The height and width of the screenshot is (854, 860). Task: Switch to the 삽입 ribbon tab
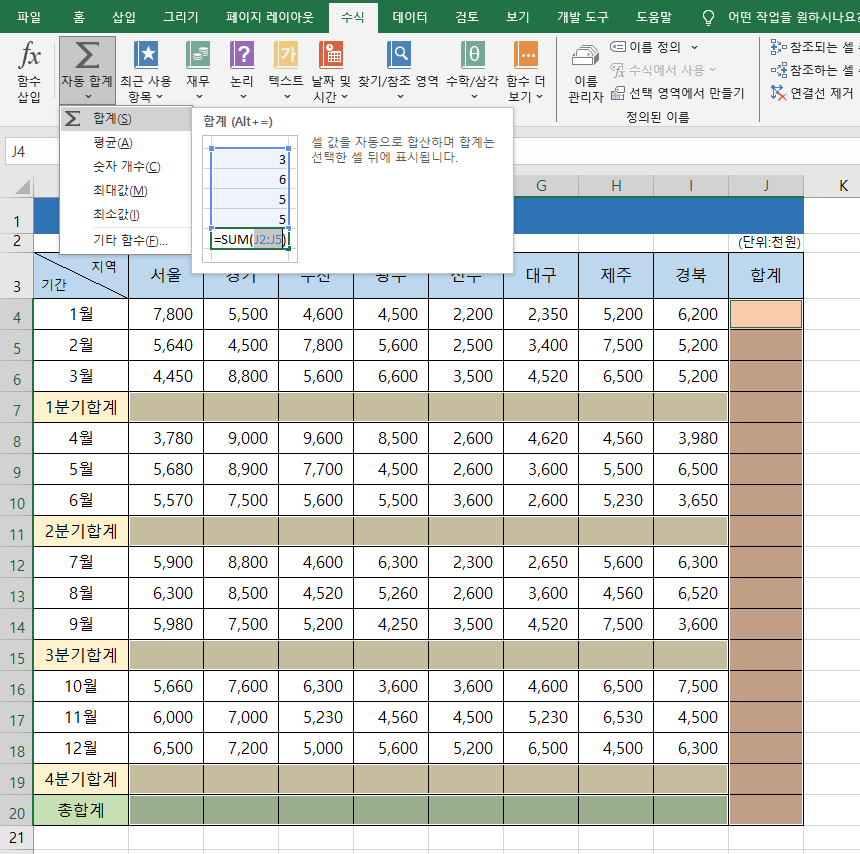click(124, 17)
